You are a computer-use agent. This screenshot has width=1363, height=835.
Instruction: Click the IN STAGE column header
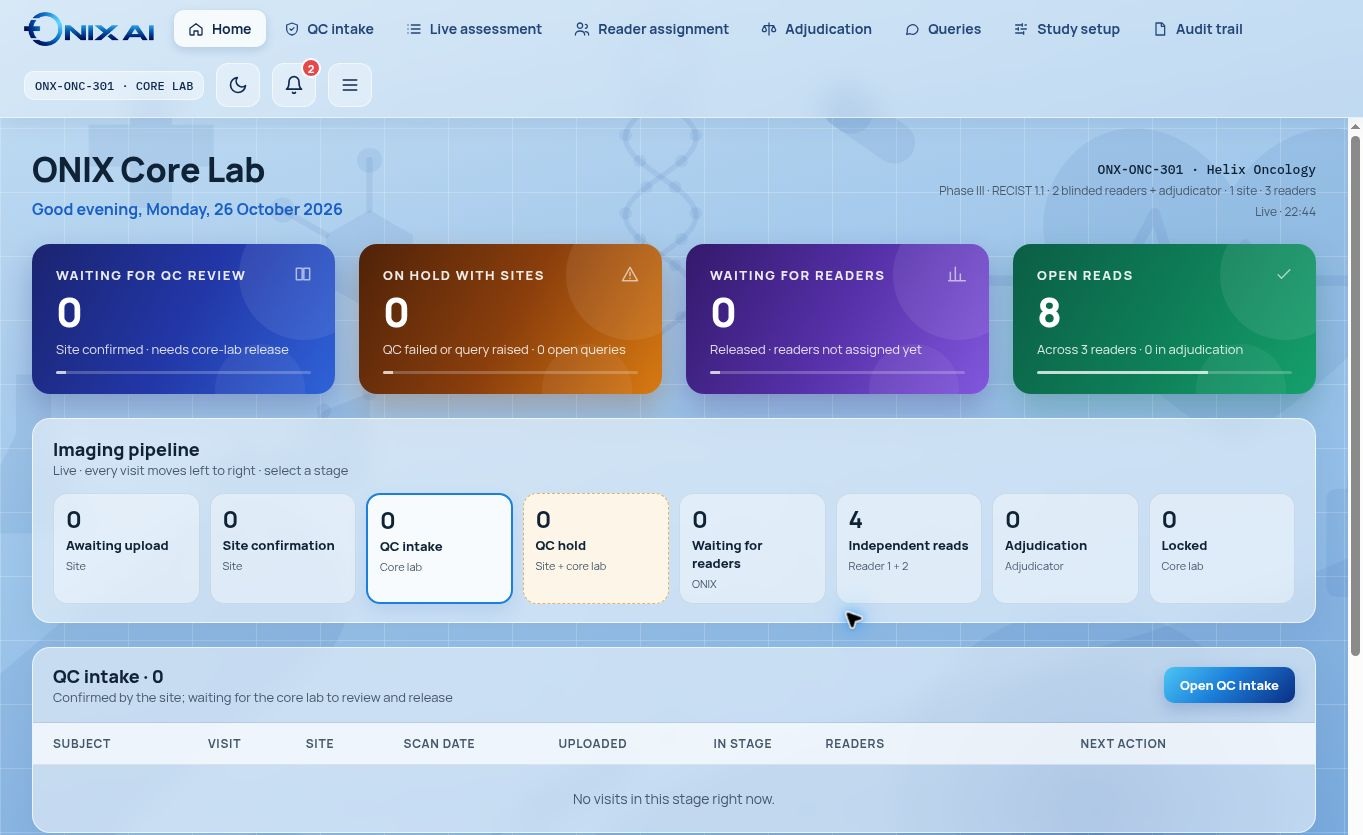tap(742, 744)
